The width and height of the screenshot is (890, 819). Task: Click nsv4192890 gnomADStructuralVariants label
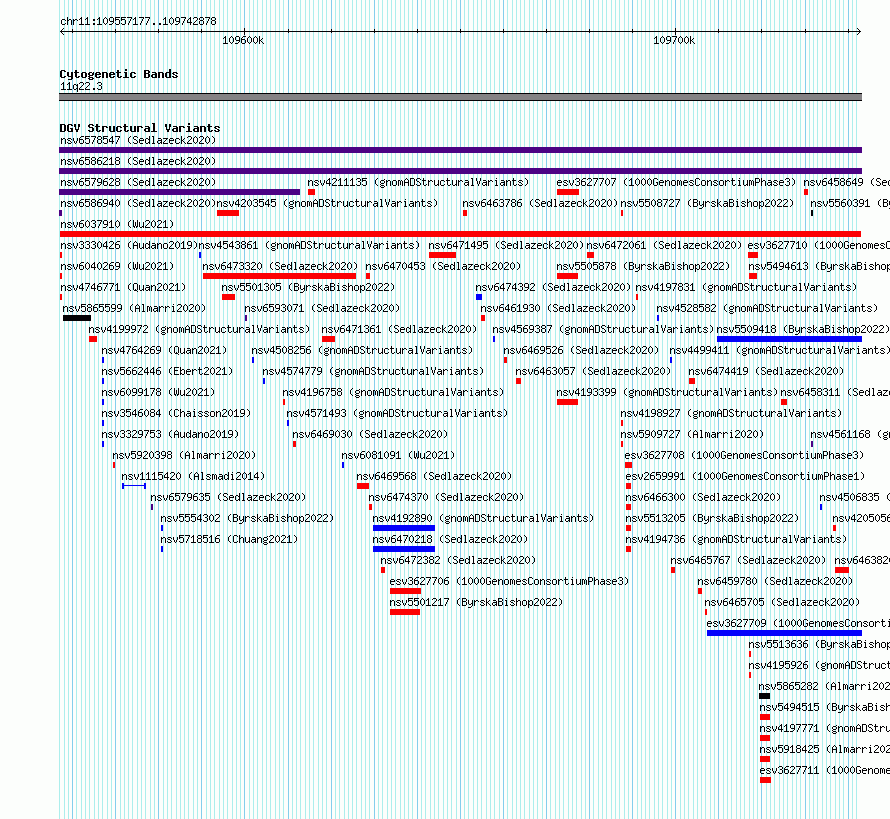[x=483, y=518]
